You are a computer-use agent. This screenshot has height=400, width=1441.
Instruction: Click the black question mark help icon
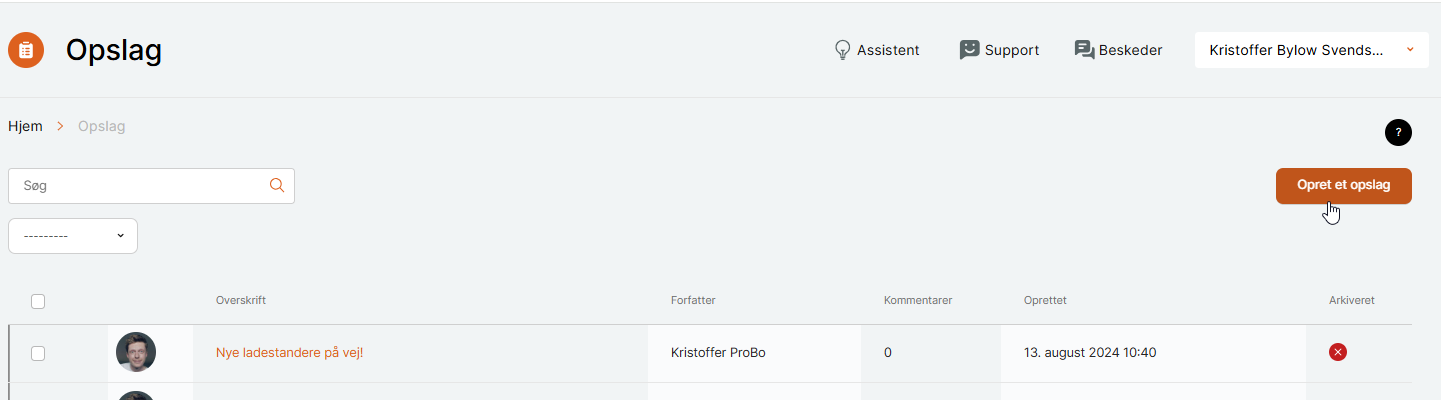click(1398, 132)
